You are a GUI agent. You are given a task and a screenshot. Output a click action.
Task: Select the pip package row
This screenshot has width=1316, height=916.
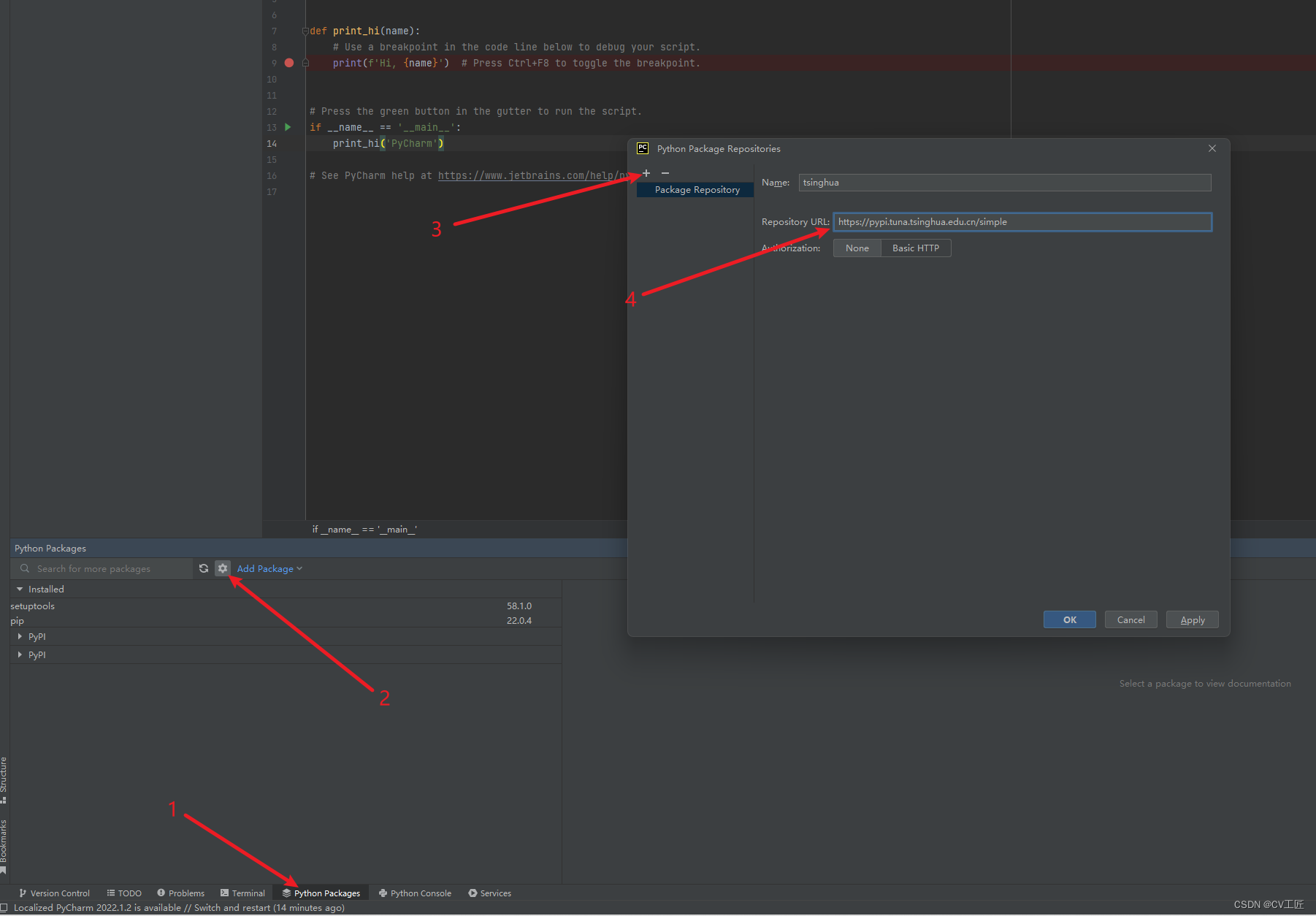click(286, 621)
